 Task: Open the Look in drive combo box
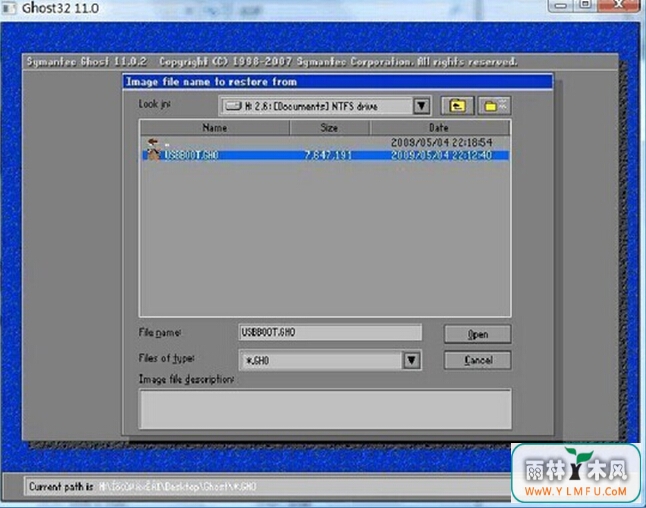(x=325, y=106)
